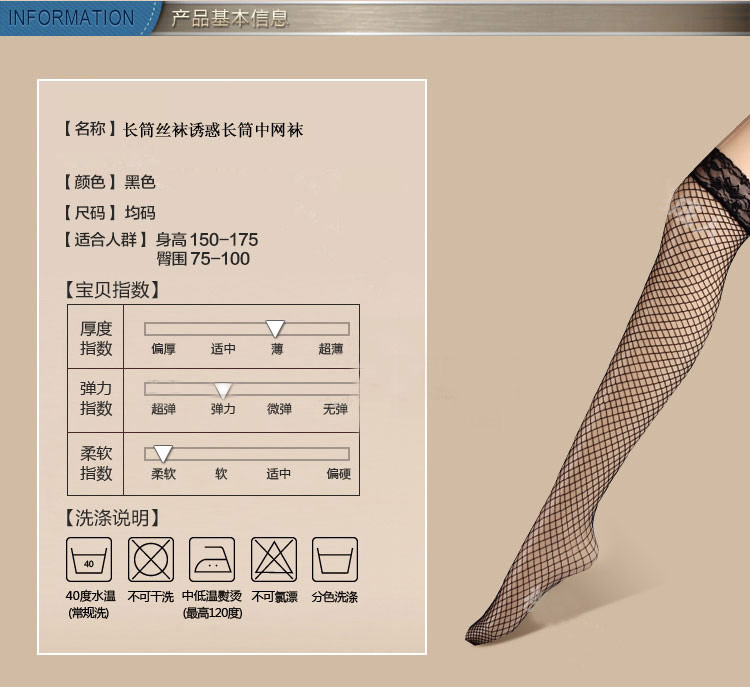750x687 pixels.
Task: Click the separate-colors wash tub icon
Action: coord(334,560)
